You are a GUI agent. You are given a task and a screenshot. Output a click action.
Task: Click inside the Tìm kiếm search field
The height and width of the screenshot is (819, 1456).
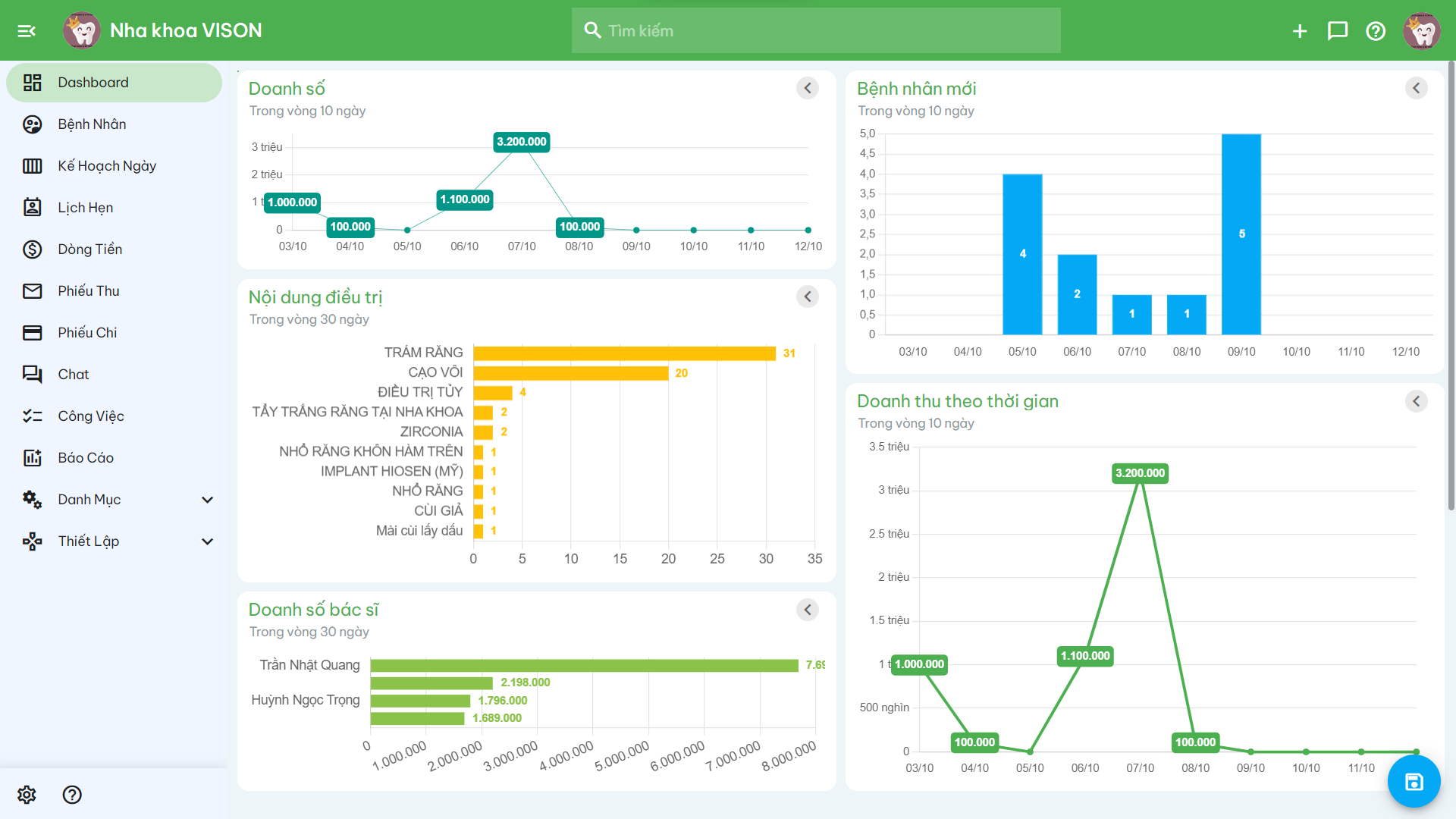816,30
